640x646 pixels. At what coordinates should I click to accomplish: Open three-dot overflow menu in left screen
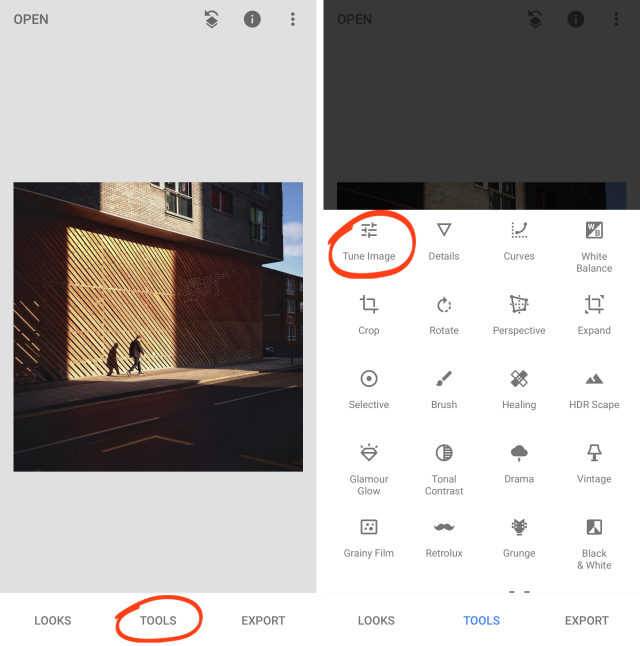click(x=293, y=19)
